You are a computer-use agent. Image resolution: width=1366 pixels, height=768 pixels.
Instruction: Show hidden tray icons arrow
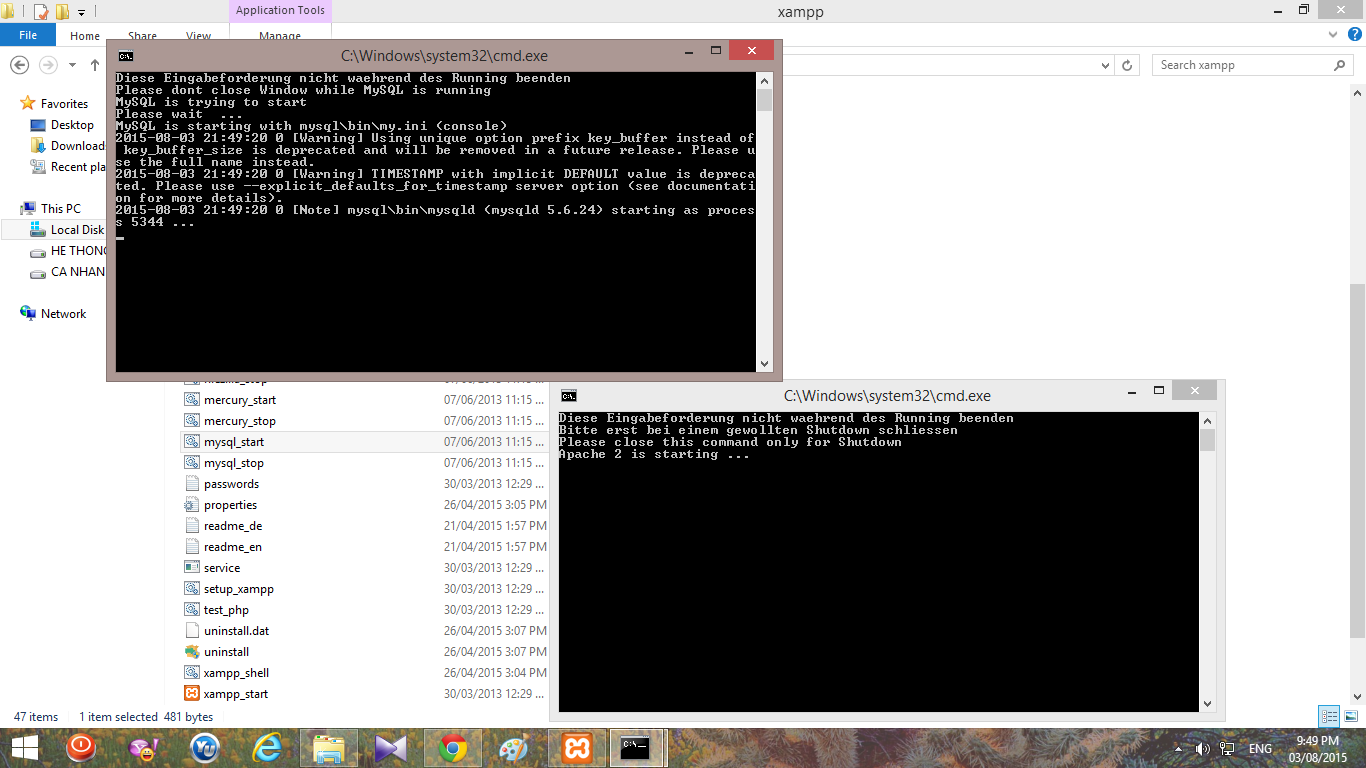tap(1178, 748)
